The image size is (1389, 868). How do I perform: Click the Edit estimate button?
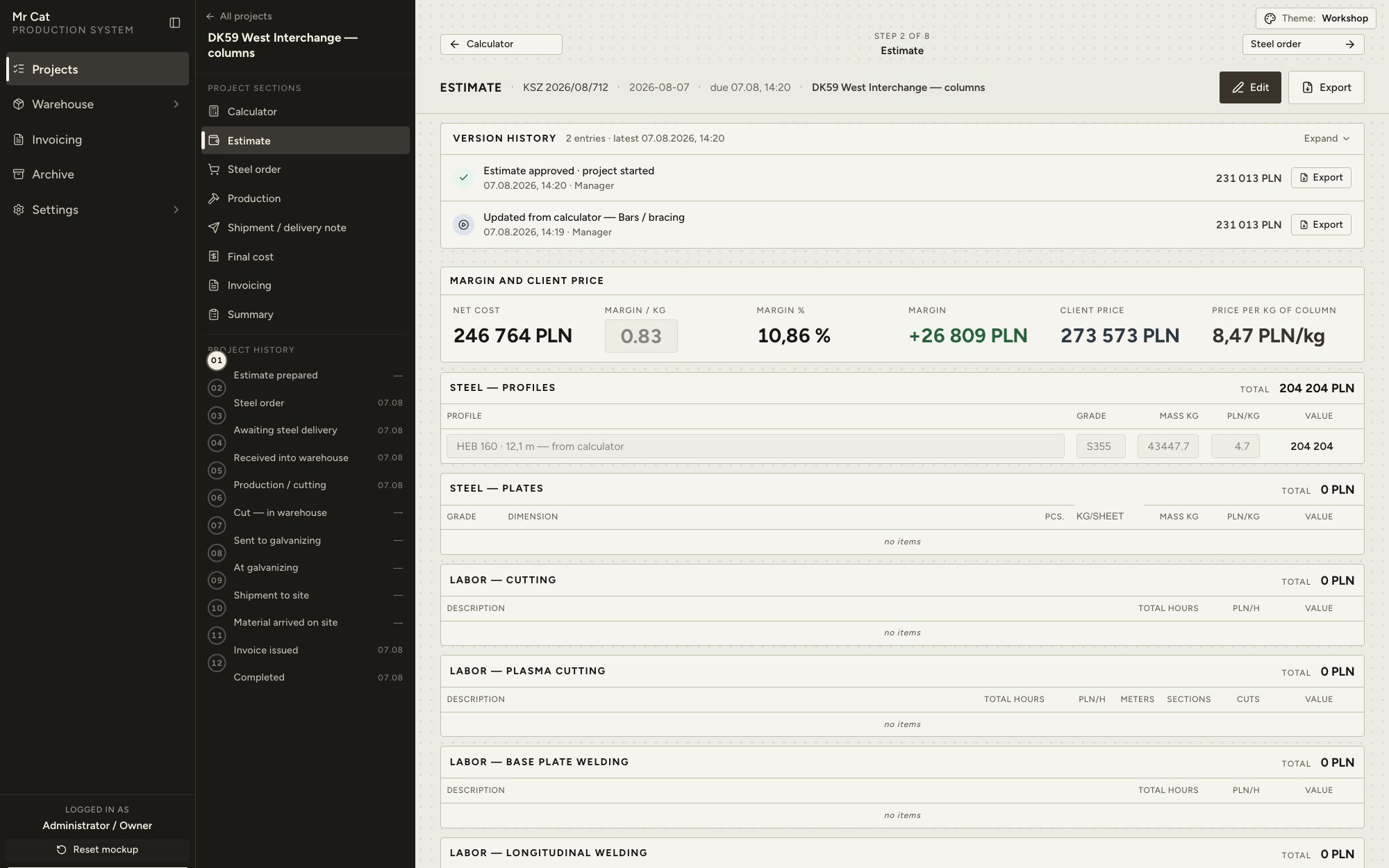pyautogui.click(x=1250, y=87)
